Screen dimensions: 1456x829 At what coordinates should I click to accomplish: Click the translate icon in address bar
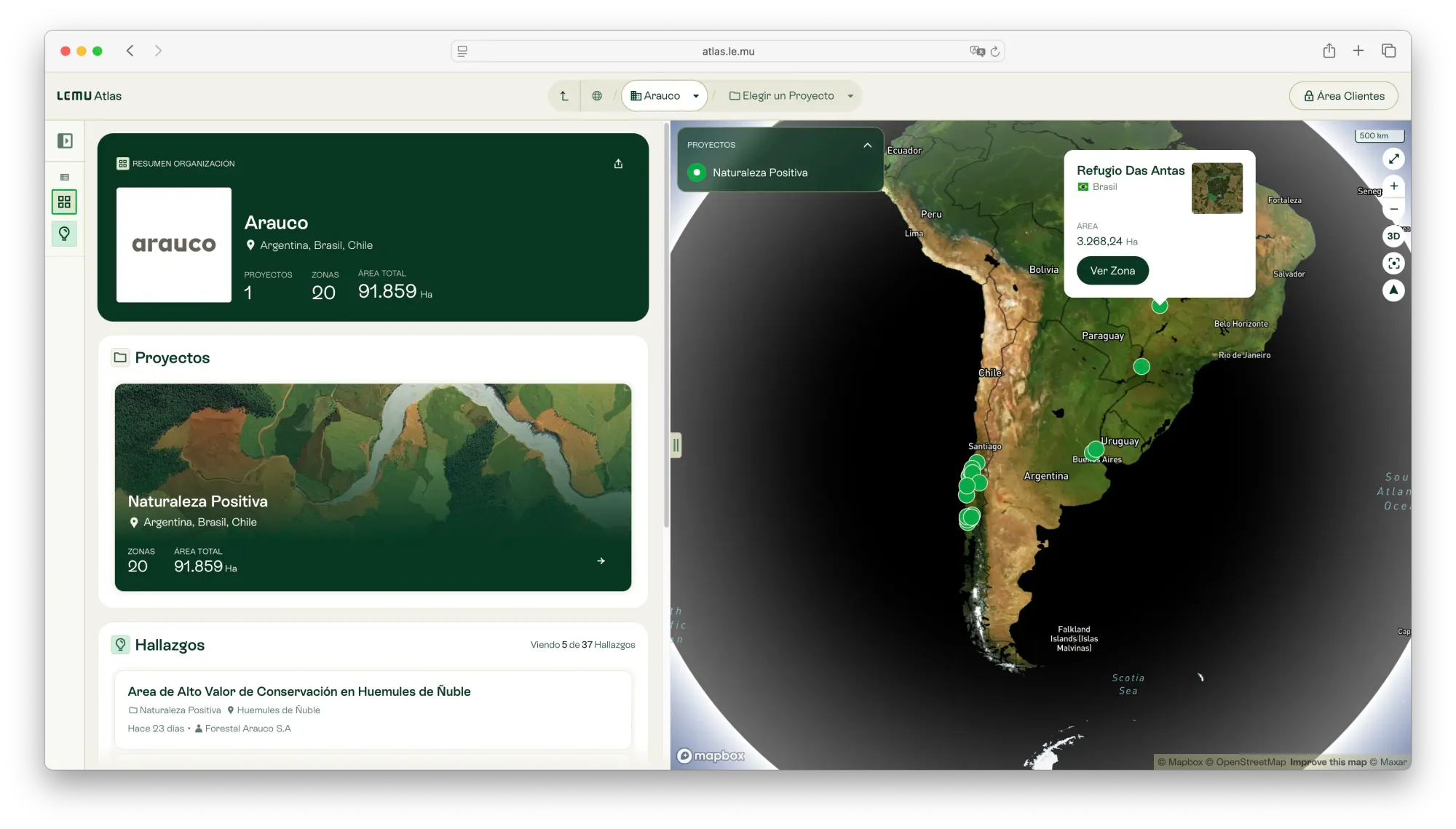[x=977, y=51]
